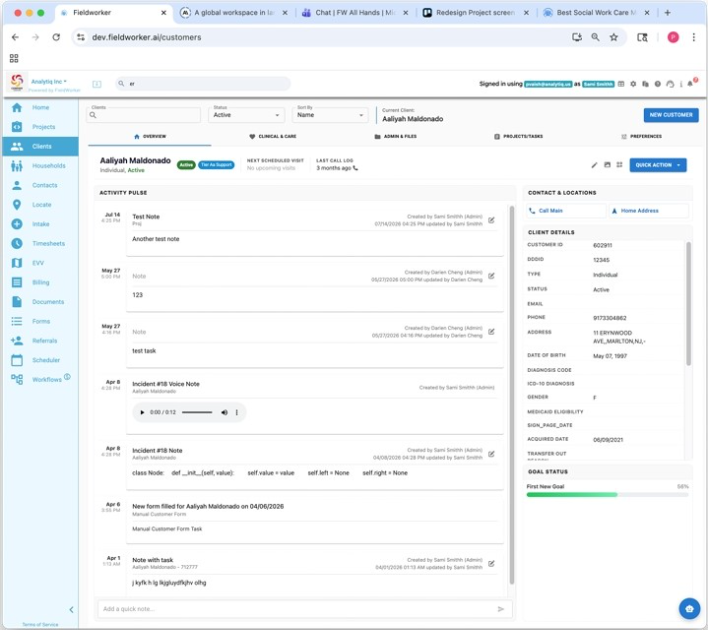The image size is (708, 630).
Task: Click the grid icon beside Quick Action
Action: click(620, 165)
